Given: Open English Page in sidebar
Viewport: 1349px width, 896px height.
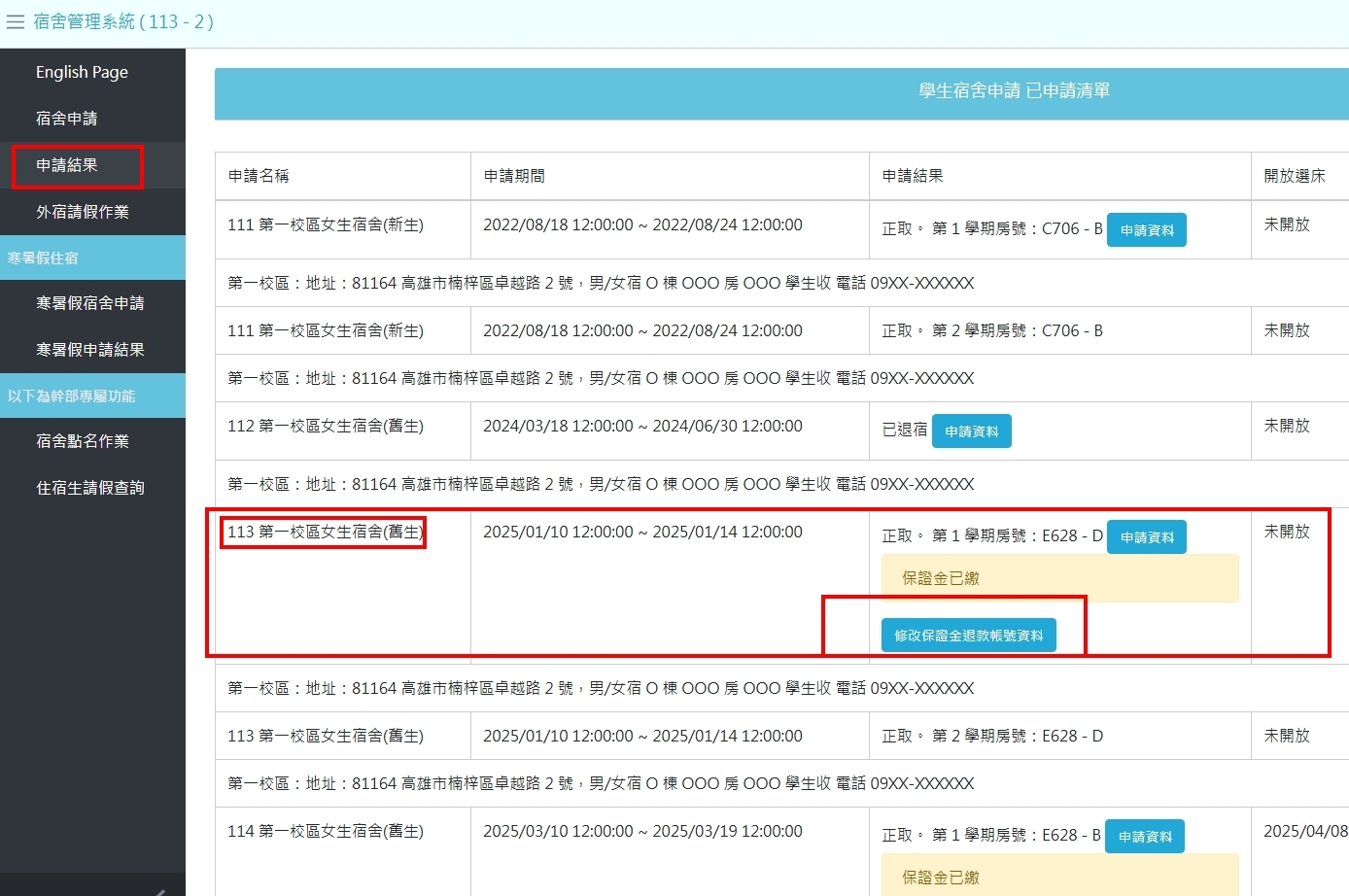Looking at the screenshot, I should coord(82,72).
